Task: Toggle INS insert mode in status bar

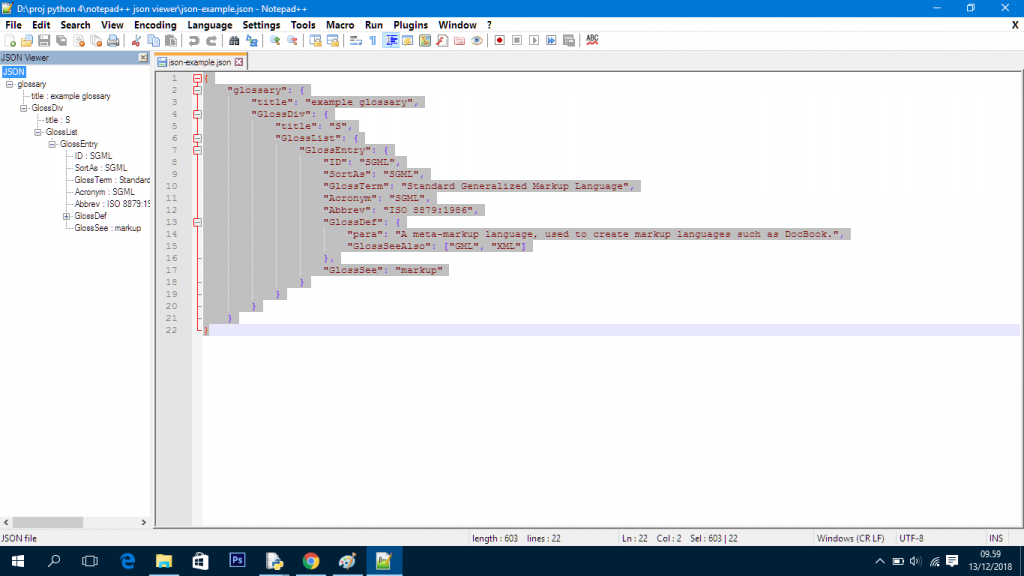Action: click(x=995, y=538)
